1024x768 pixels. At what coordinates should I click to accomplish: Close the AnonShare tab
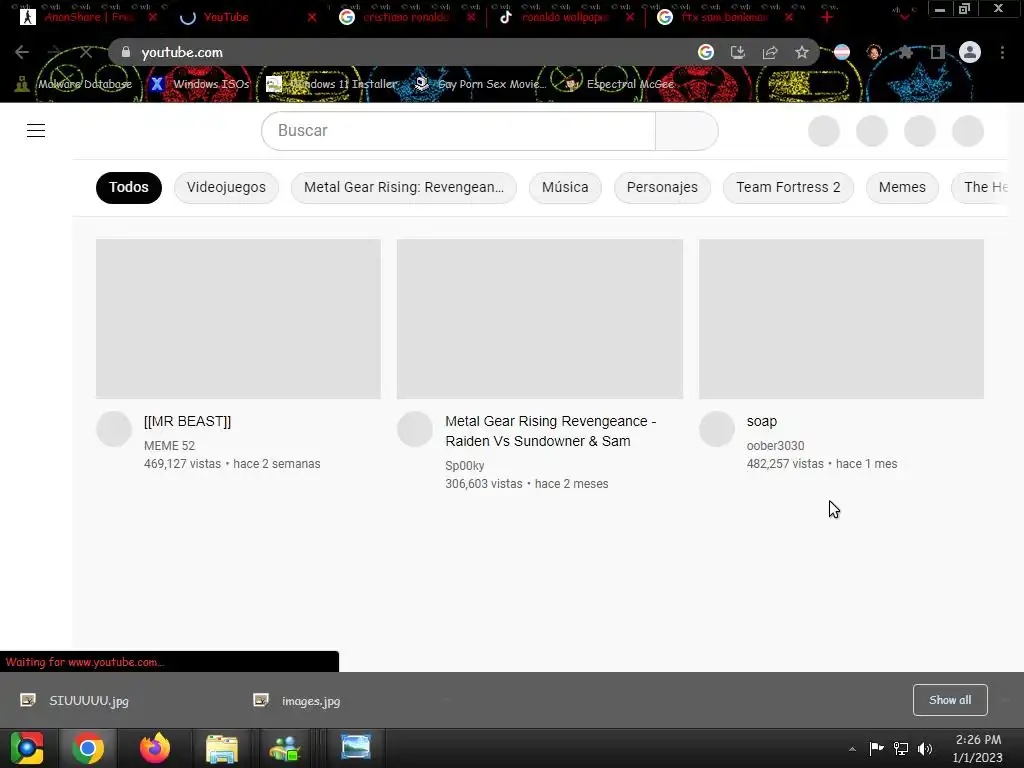click(x=153, y=18)
